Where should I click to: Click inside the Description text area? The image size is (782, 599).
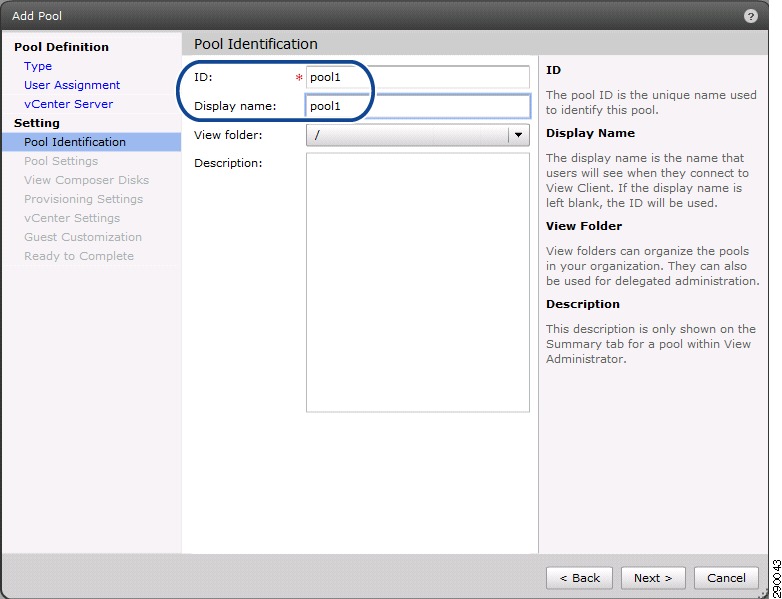click(417, 282)
